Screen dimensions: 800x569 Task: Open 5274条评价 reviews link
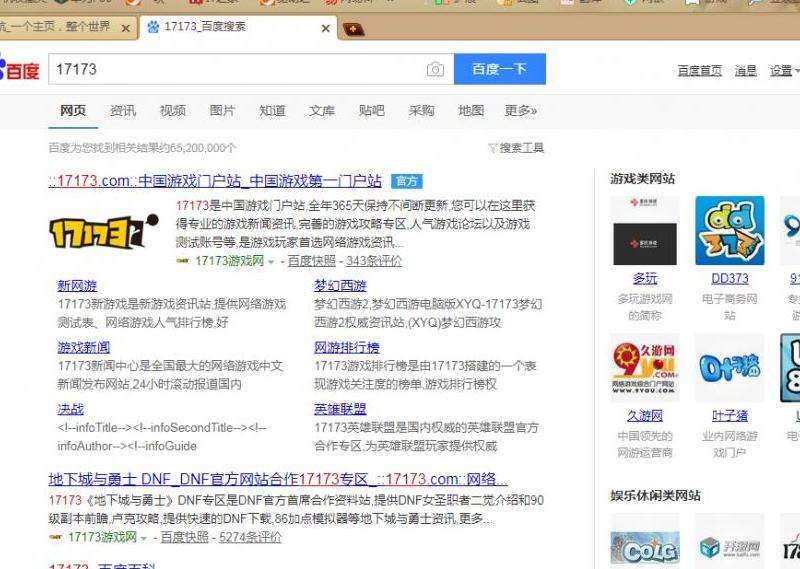tap(250, 537)
